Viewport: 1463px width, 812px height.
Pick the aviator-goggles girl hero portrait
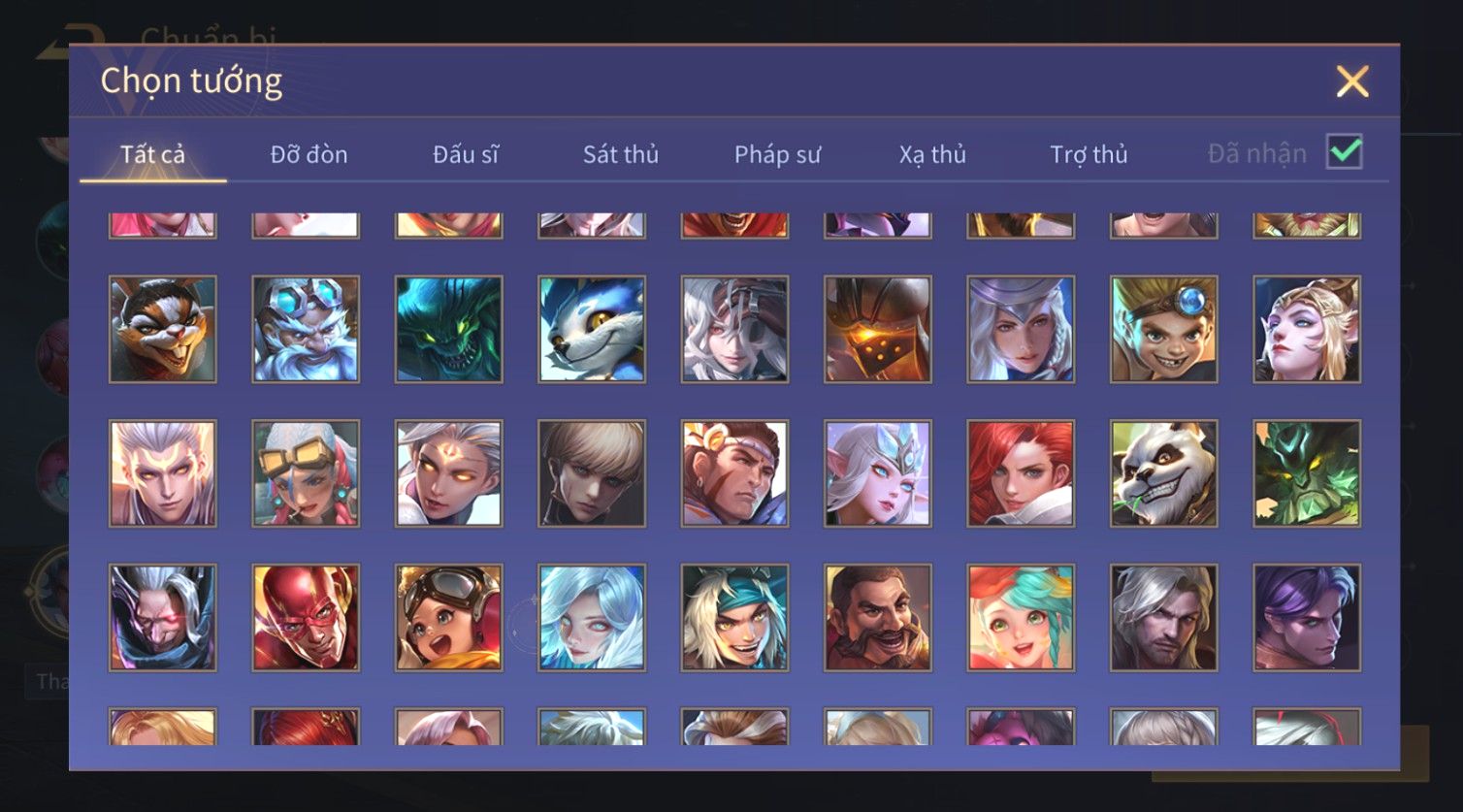pos(448,618)
